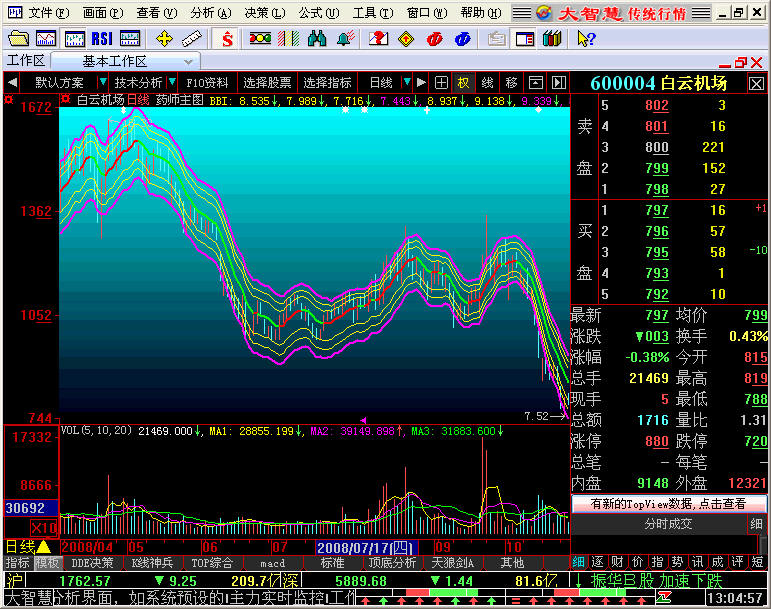Open the 文件(F) menu
The image size is (771, 609).
click(49, 13)
